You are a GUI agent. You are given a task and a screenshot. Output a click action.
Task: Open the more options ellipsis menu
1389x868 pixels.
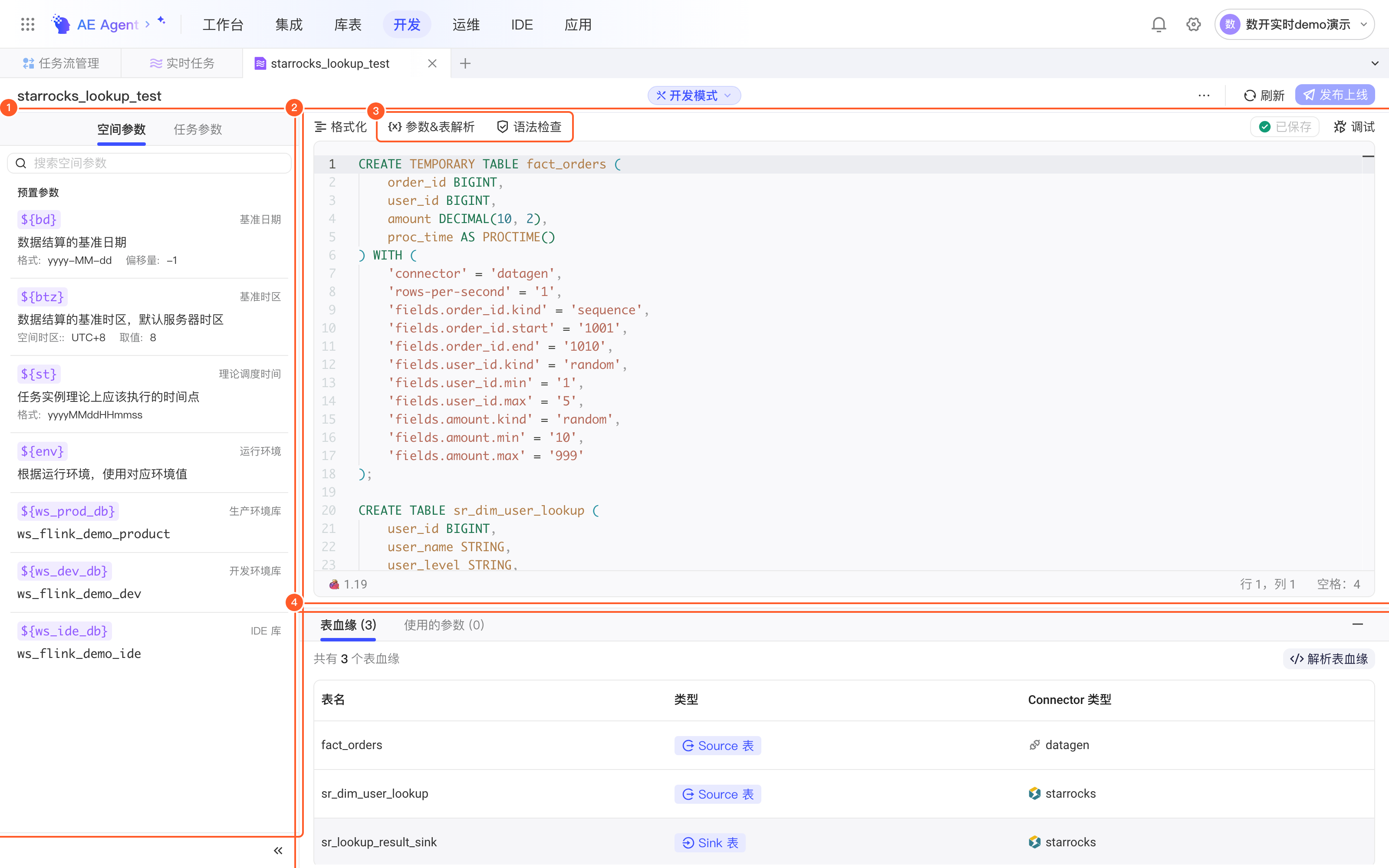(x=1204, y=95)
